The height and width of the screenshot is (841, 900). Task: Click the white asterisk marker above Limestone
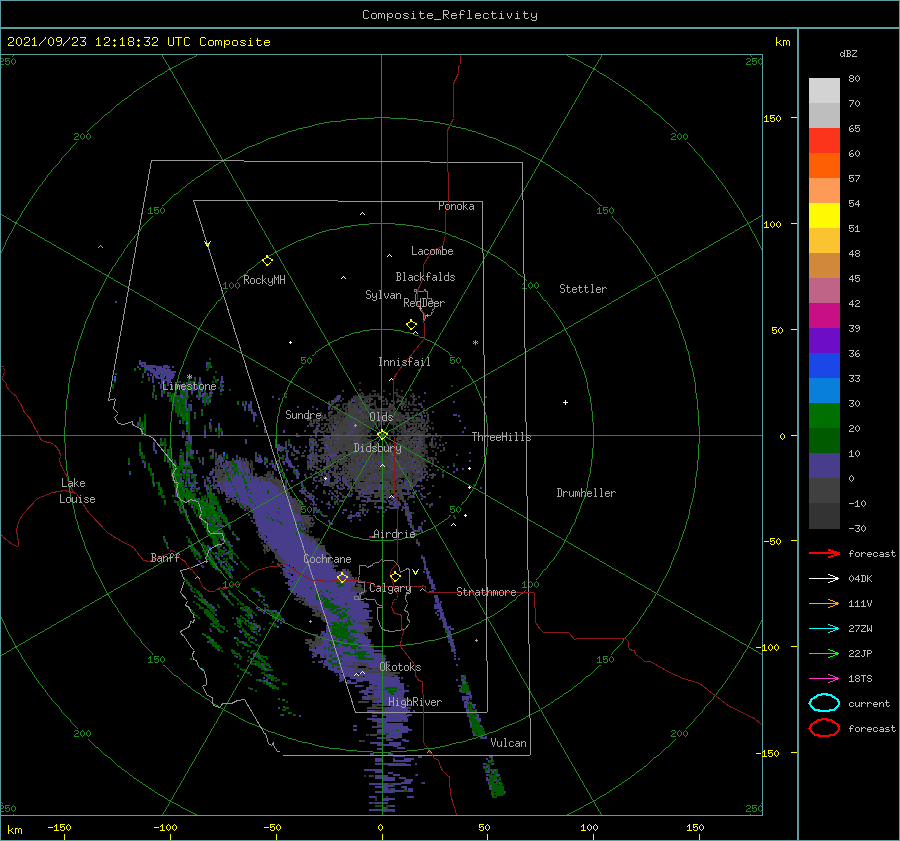189,377
